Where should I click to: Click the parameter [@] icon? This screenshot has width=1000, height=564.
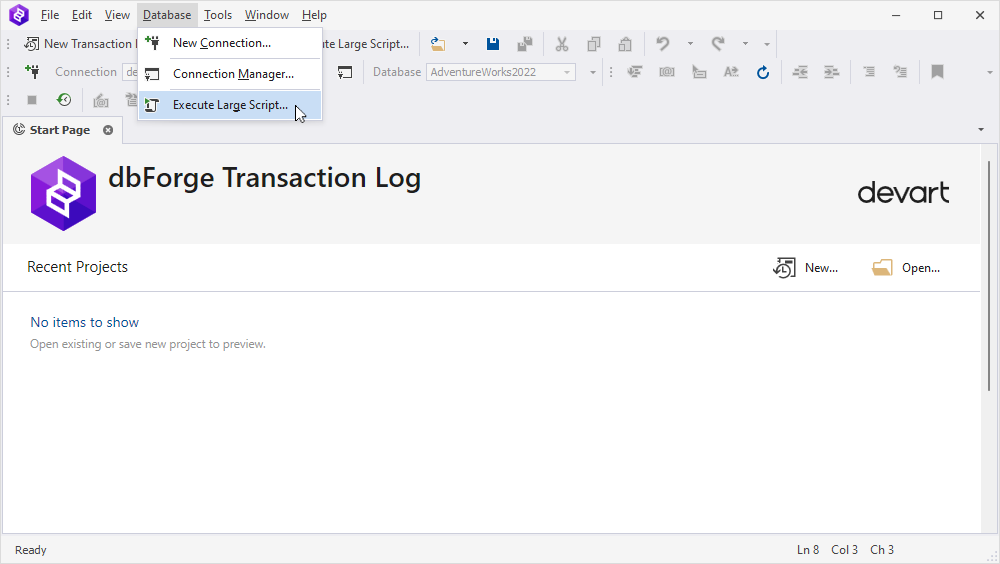coord(666,72)
